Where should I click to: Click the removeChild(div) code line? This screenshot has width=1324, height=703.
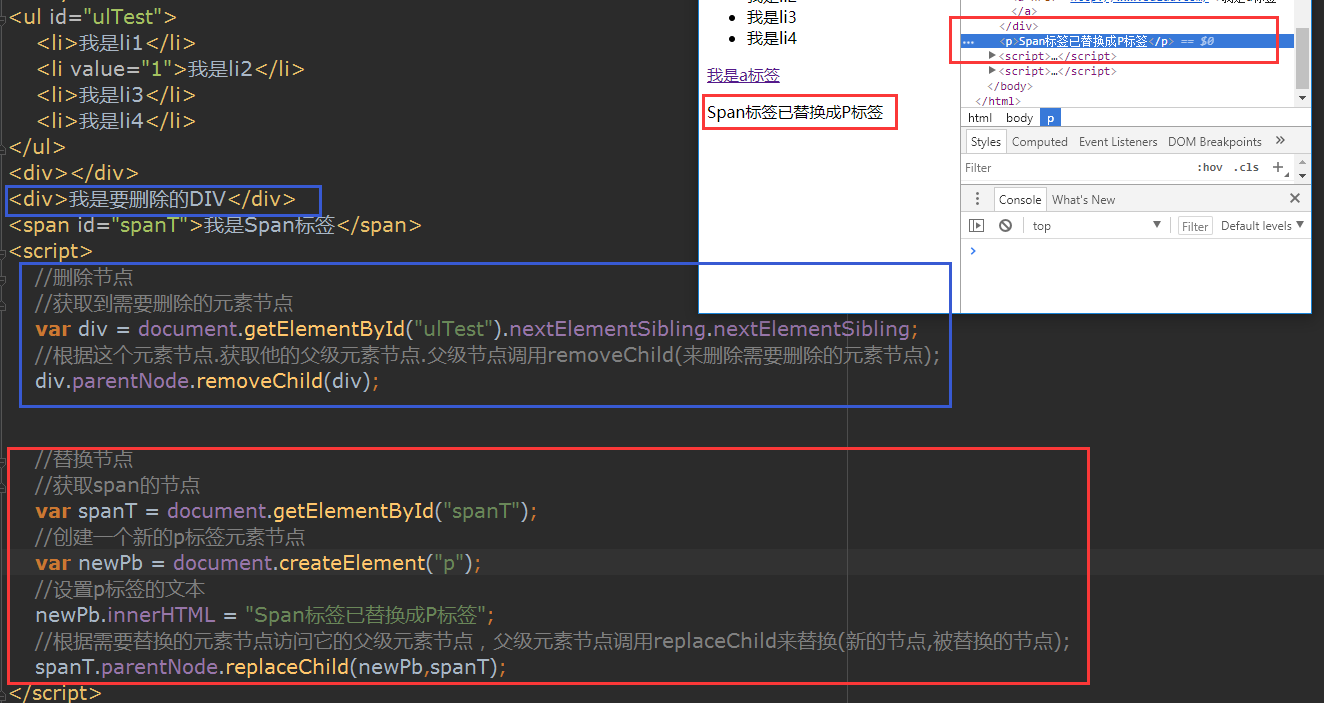(x=208, y=381)
